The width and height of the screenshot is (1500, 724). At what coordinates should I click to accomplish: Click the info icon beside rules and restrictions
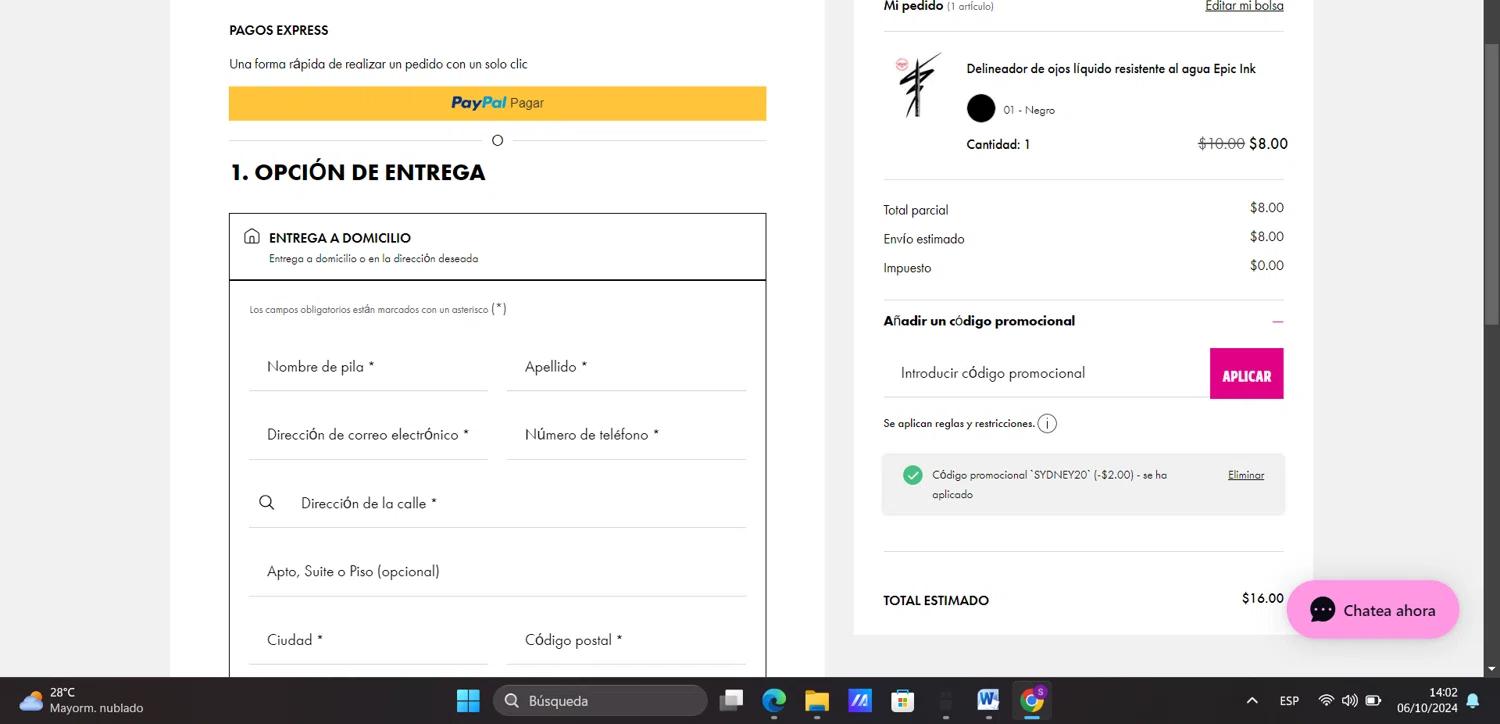1047,424
